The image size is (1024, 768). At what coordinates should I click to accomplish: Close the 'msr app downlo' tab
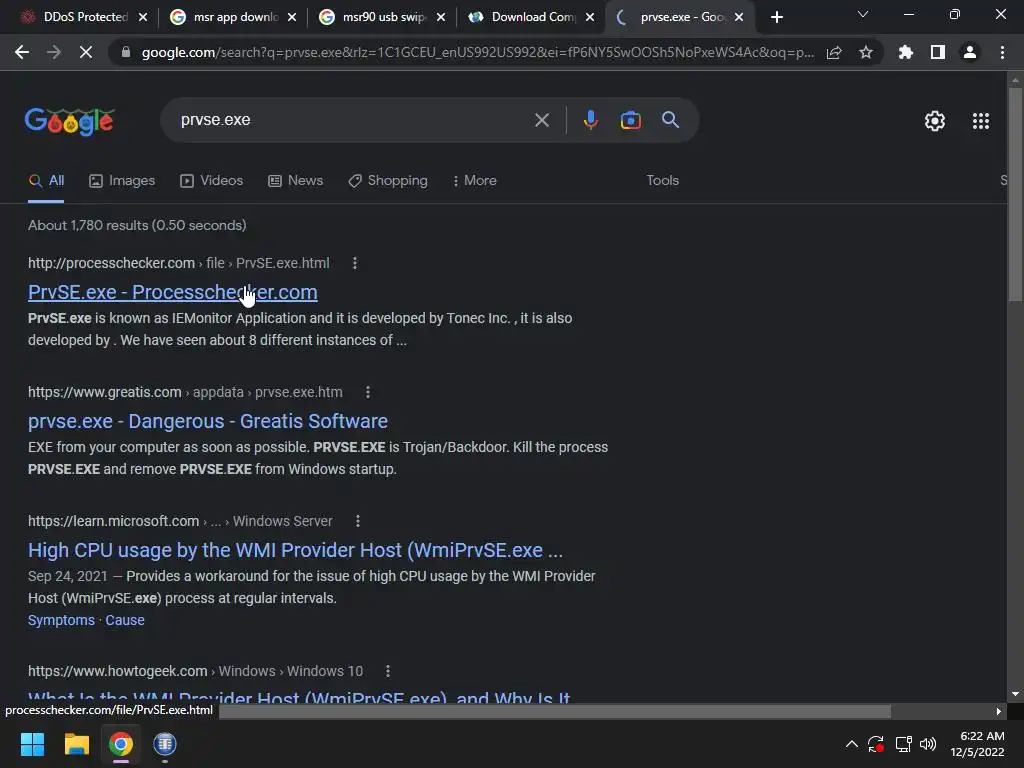pos(292,18)
